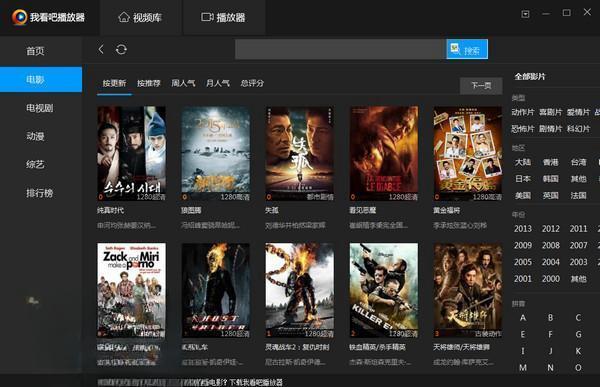Sort by 按更新 tab
Viewport: 600px width, 387px height.
(x=114, y=83)
